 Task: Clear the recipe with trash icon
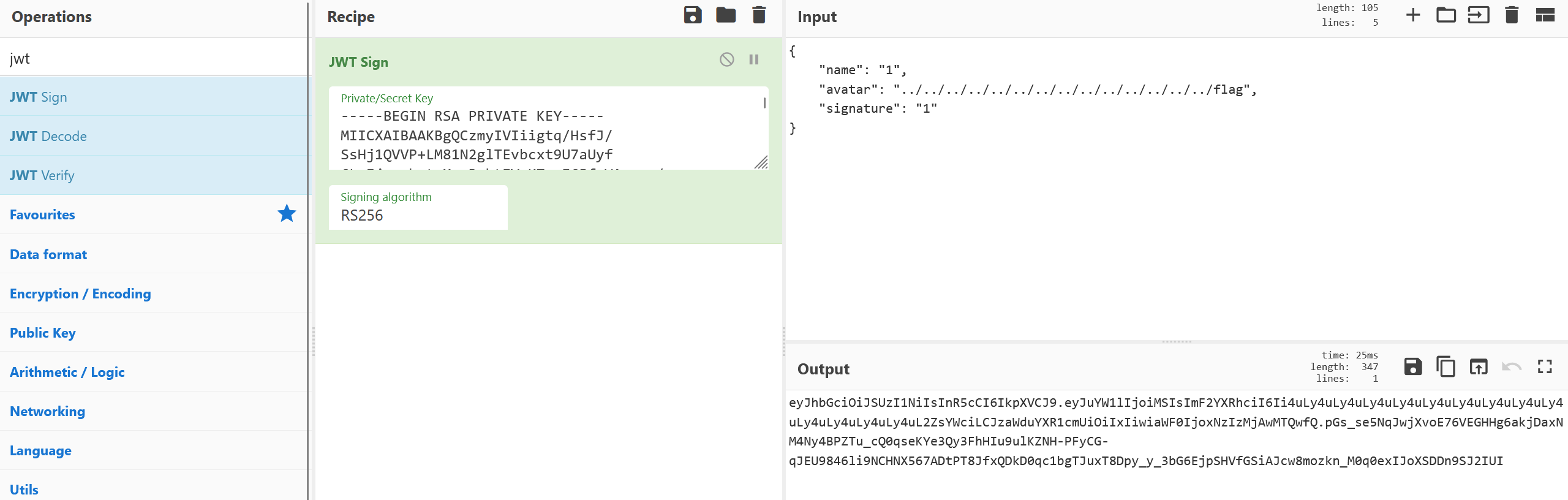[759, 15]
